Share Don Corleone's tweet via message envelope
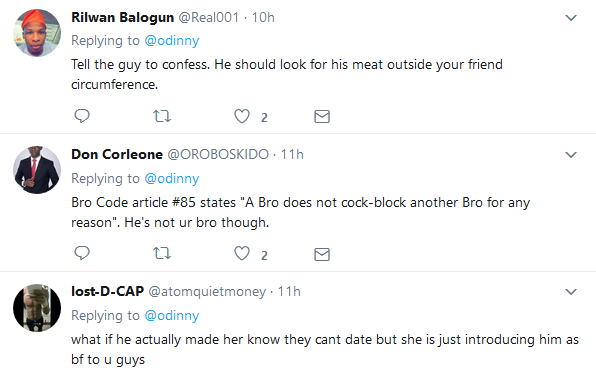Image resolution: width=596 pixels, height=374 pixels. click(322, 254)
